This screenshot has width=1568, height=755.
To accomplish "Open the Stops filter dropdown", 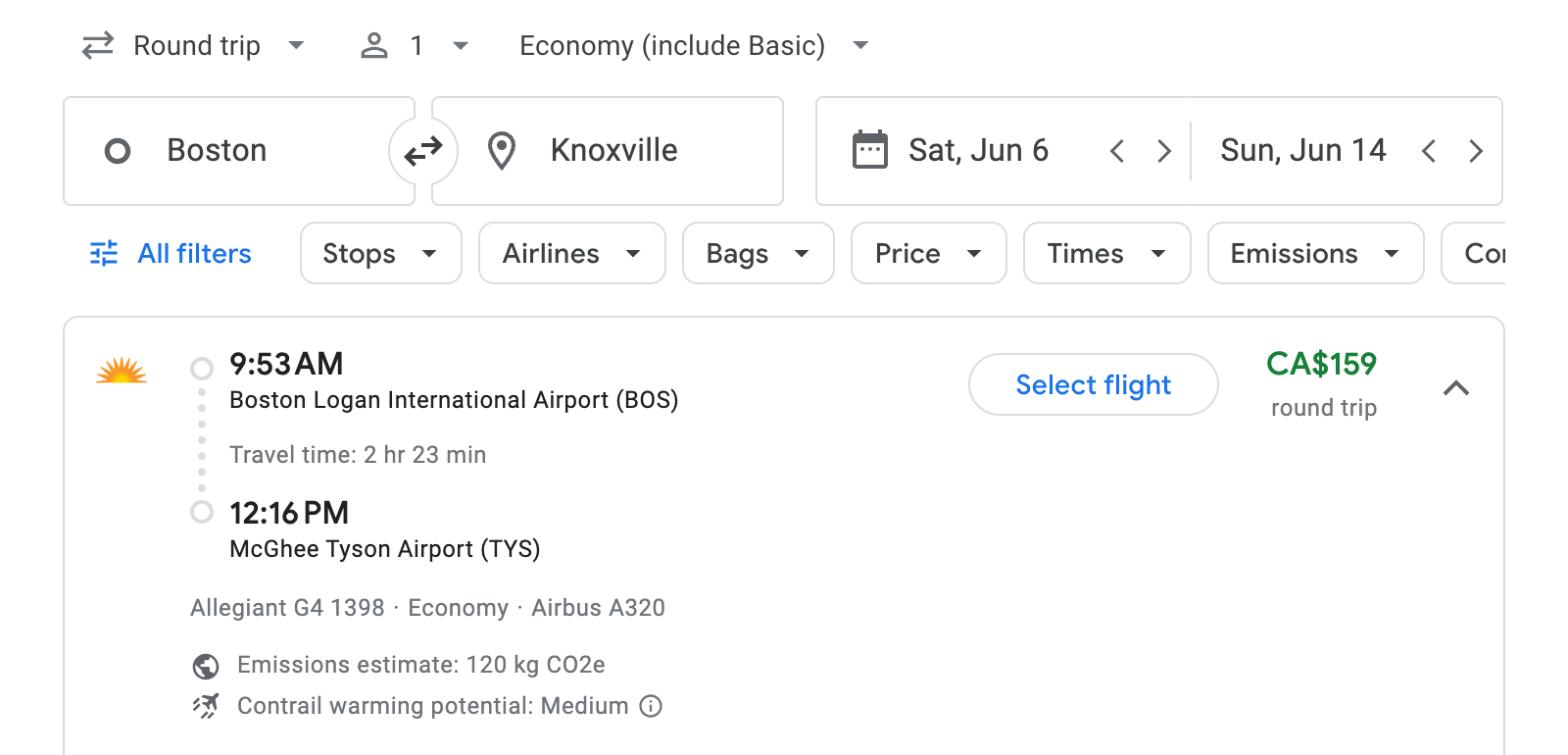I will [379, 253].
